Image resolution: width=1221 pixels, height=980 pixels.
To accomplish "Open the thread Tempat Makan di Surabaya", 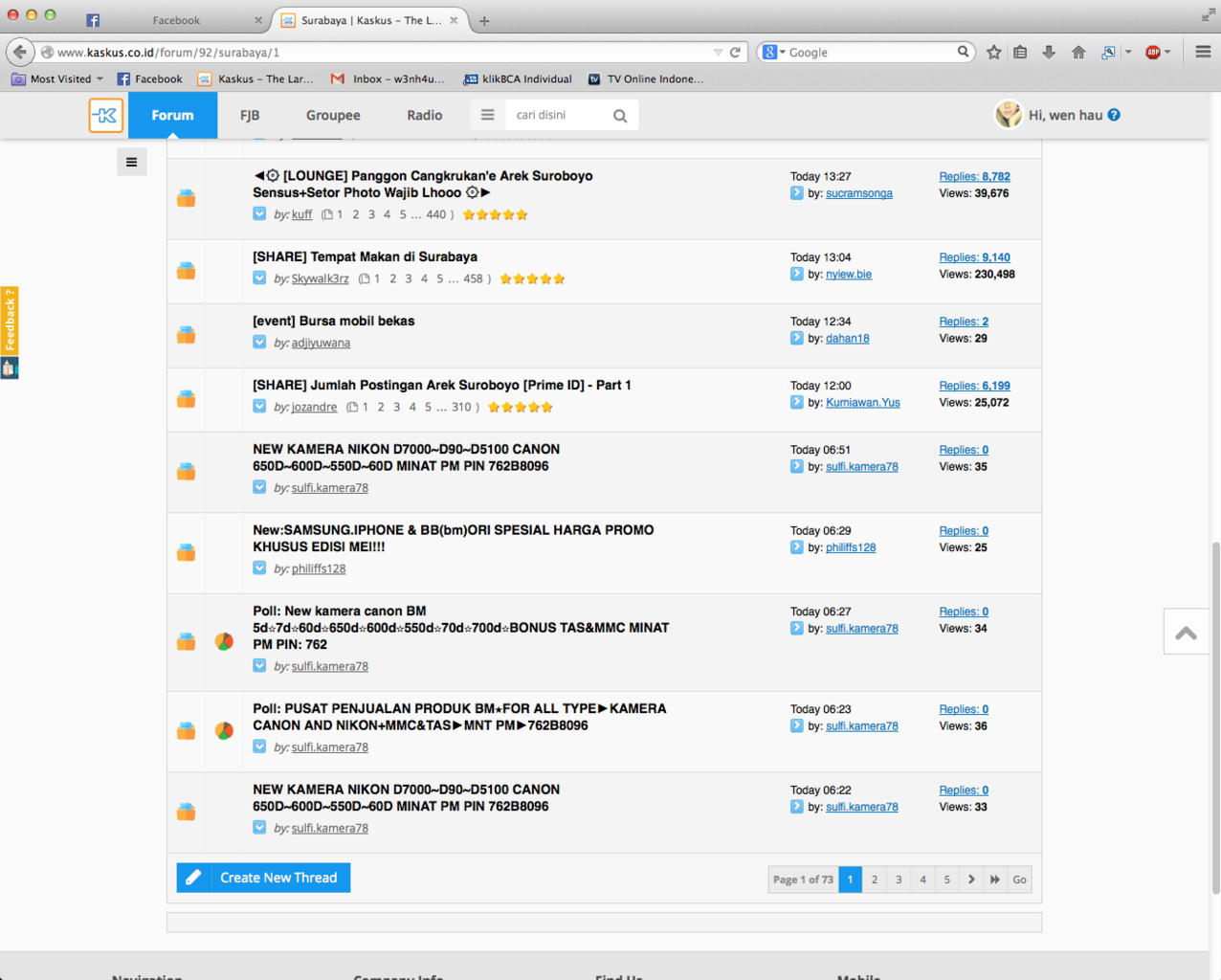I will point(365,256).
